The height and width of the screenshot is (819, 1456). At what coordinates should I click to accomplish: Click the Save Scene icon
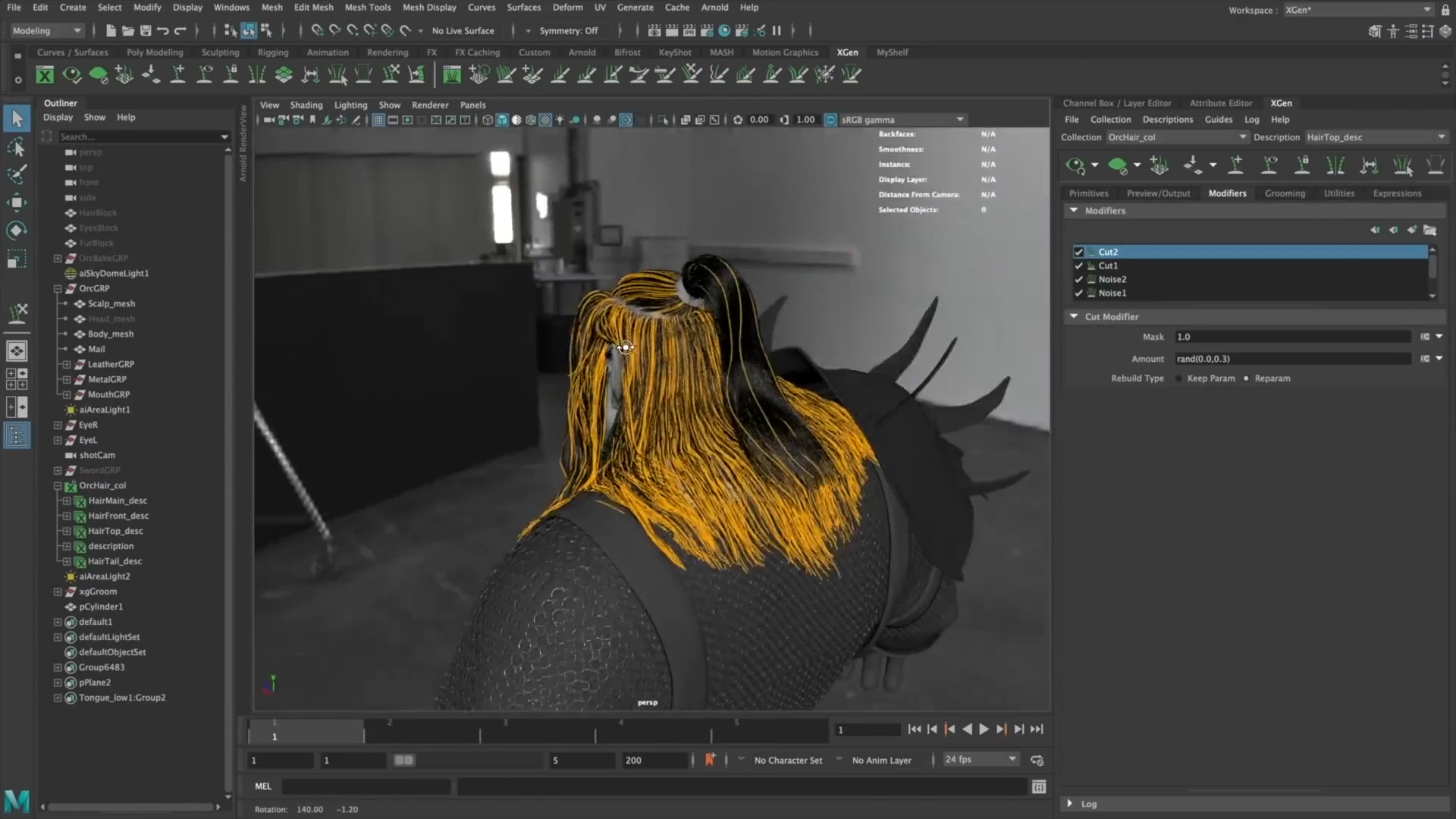pos(145,31)
